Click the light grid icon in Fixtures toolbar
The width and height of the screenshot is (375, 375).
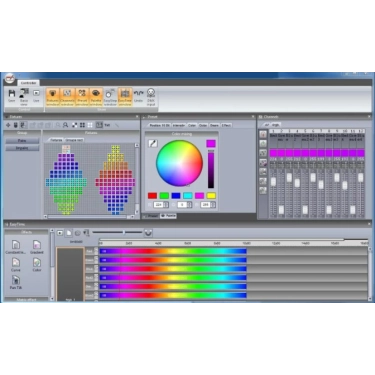90,125
